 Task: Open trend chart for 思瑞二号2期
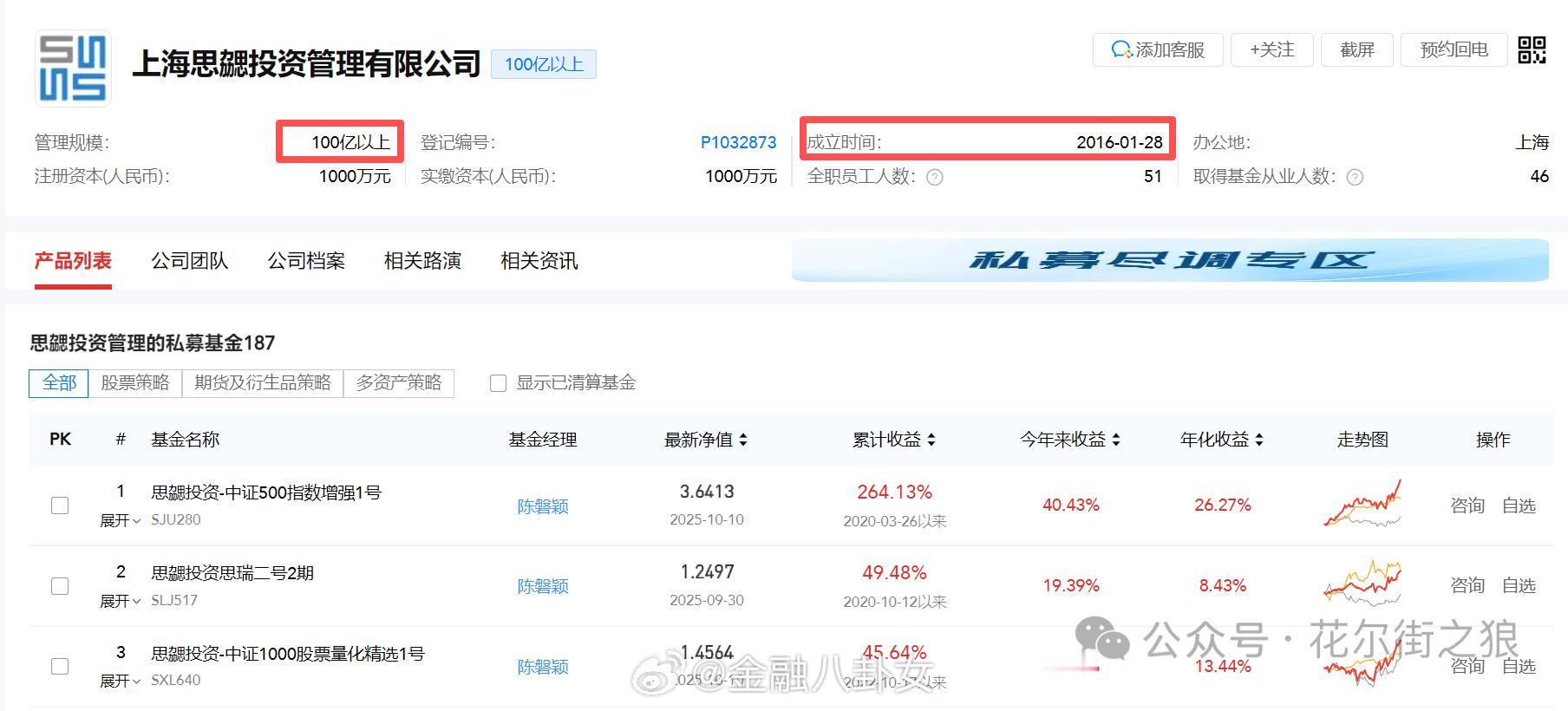pos(1362,584)
